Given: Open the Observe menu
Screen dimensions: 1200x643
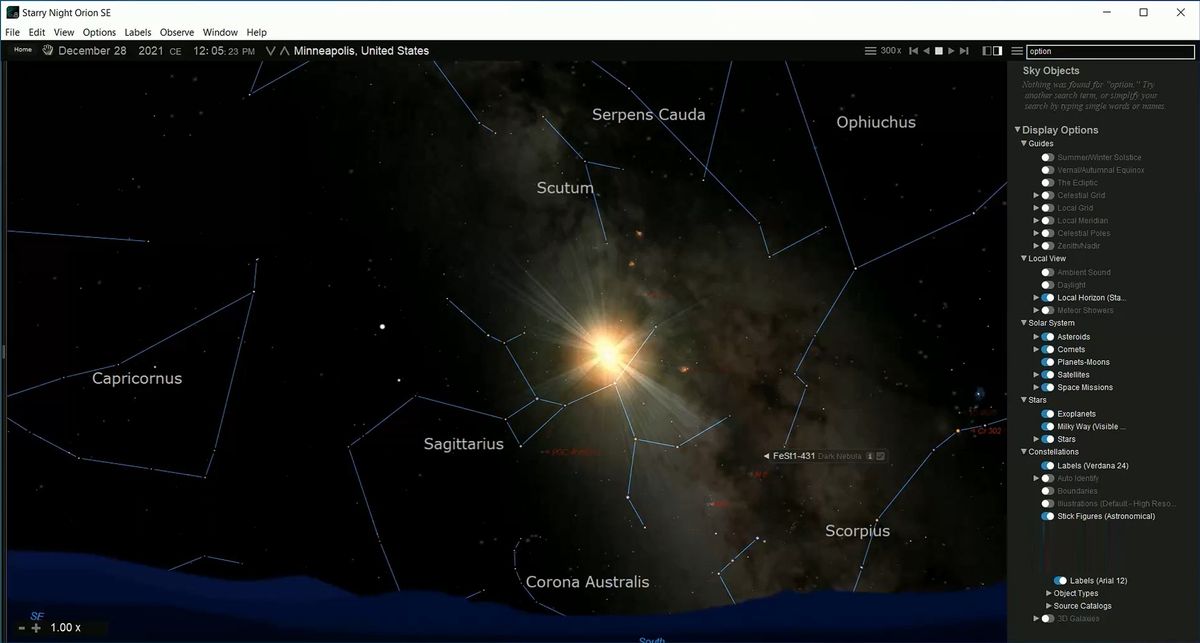Looking at the screenshot, I should pyautogui.click(x=177, y=33).
